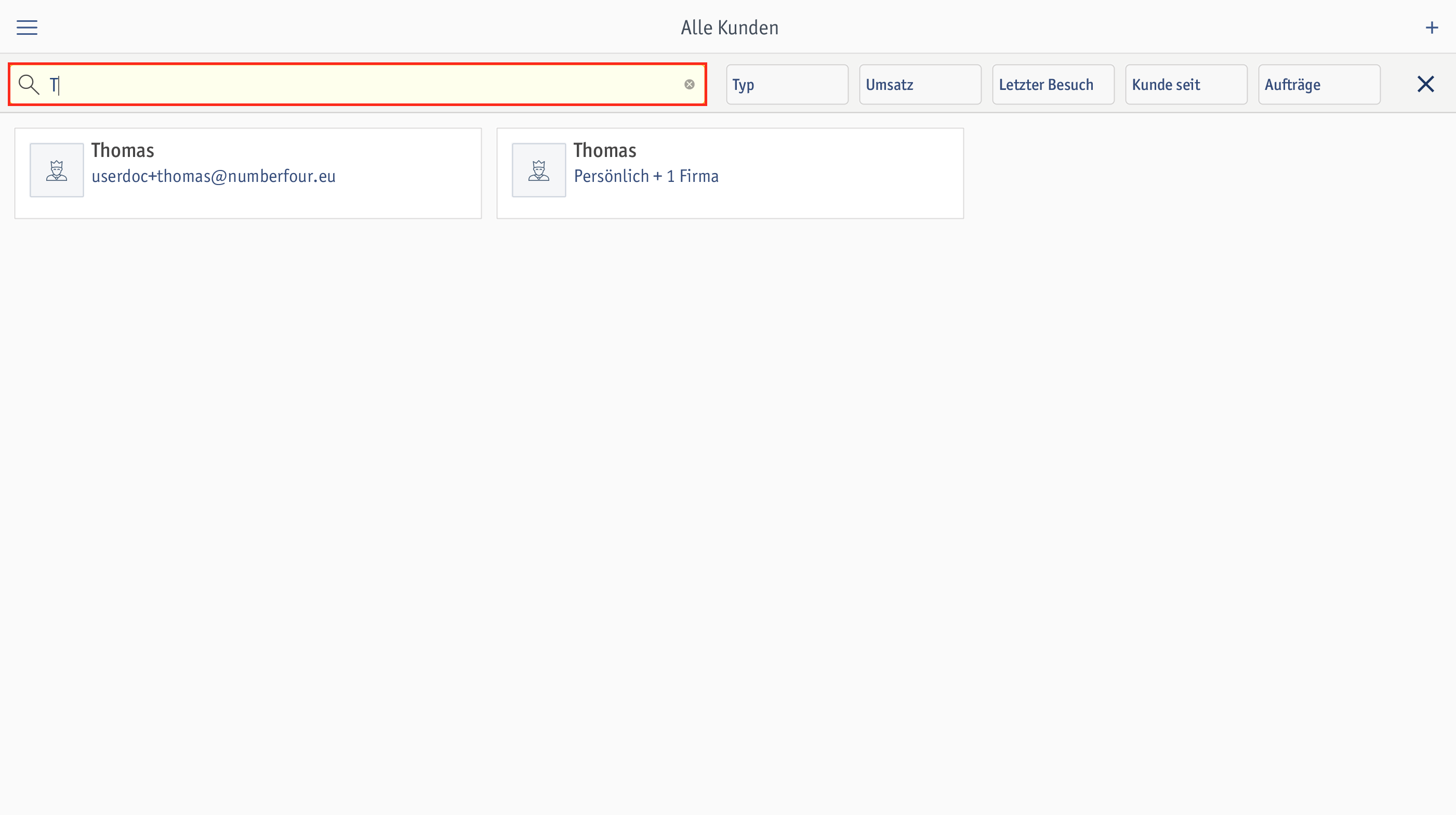1456x815 pixels.
Task: Open userdoc+thomas@numberfour.eu customer entry
Action: (x=247, y=173)
